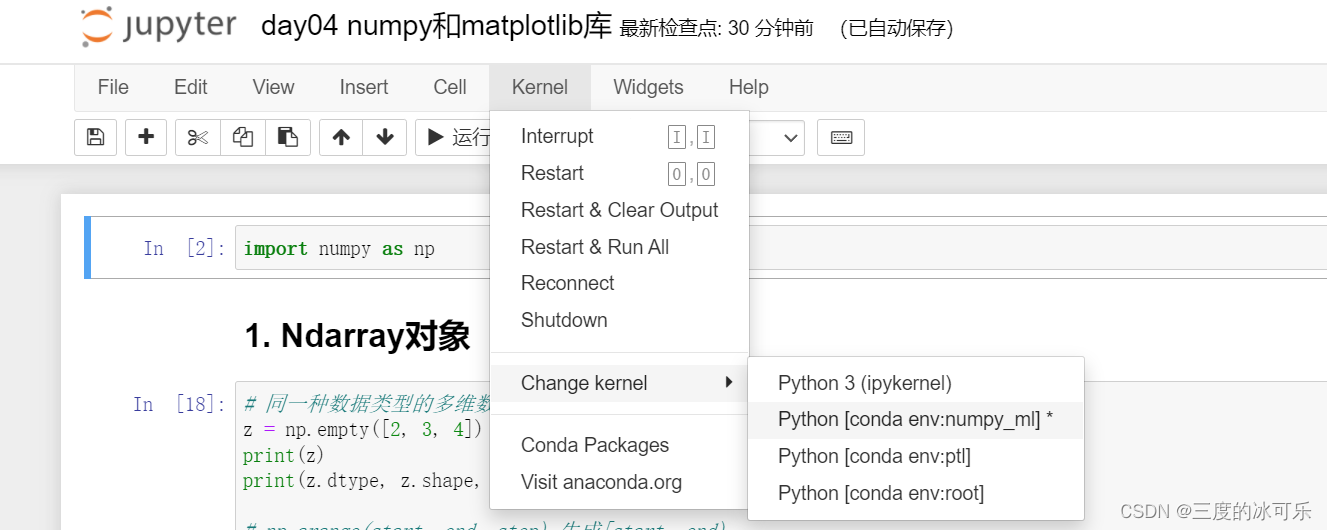Run the cell with 运行 button
The image size is (1327, 530).
tap(453, 137)
